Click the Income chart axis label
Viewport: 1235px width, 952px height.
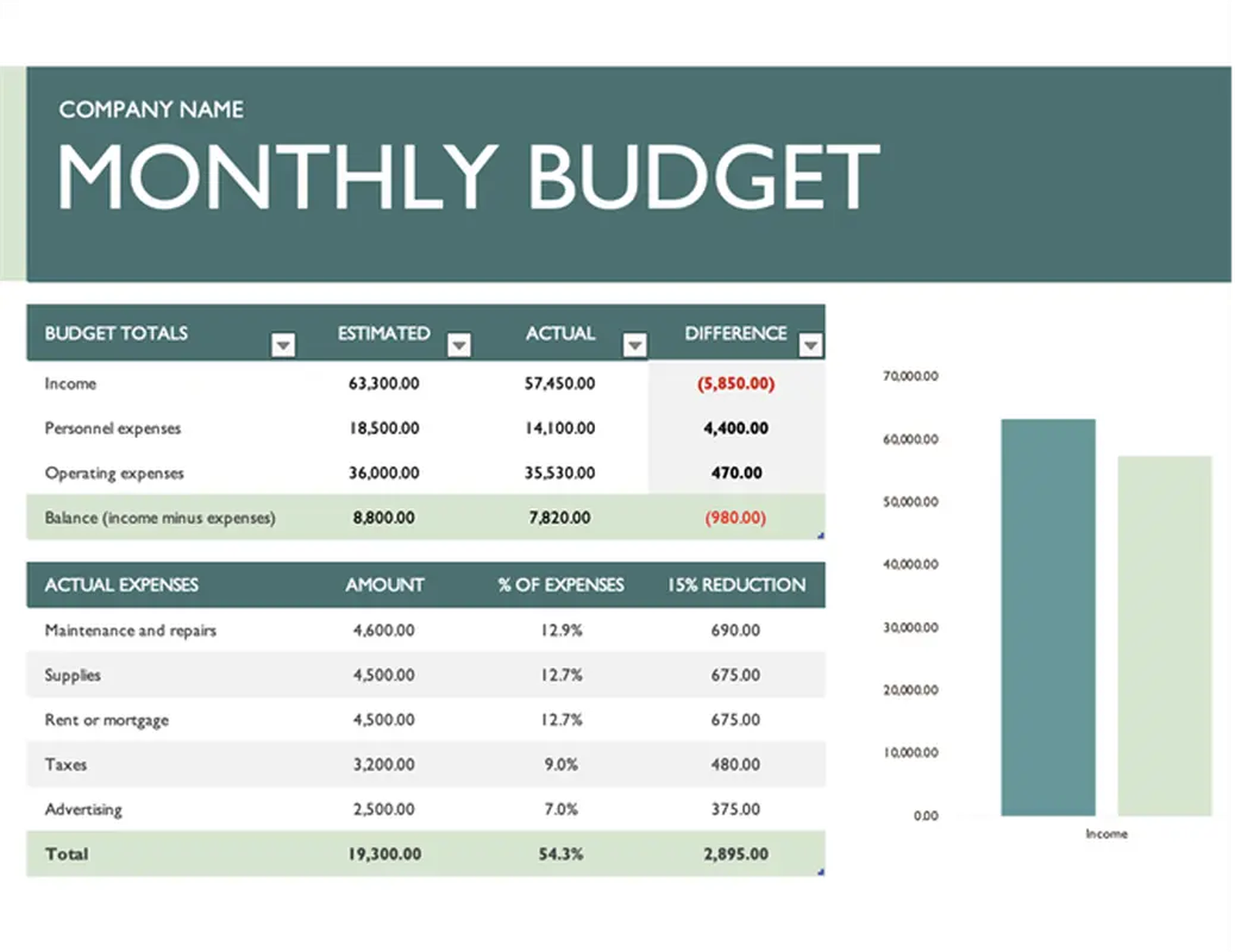coord(1106,834)
